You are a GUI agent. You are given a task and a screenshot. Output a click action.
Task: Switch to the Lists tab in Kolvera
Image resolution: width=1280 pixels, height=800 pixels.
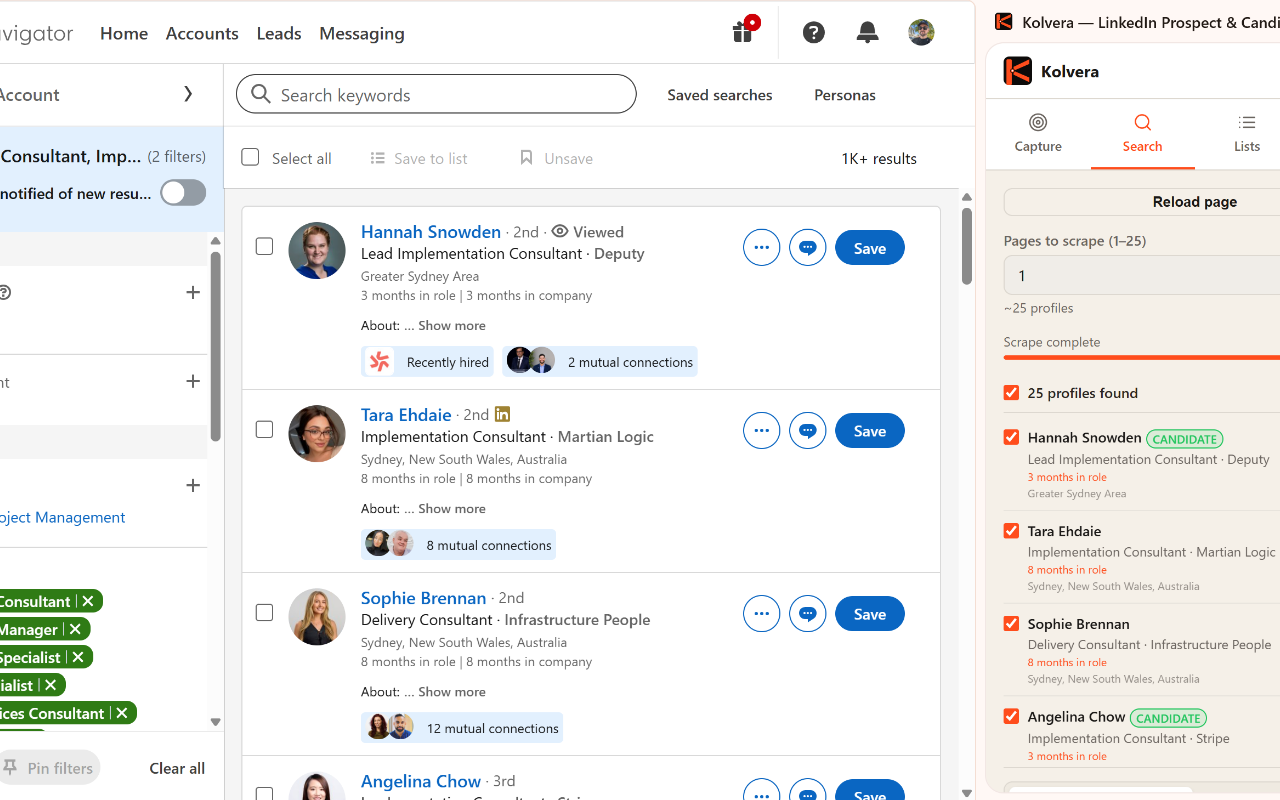click(1247, 133)
